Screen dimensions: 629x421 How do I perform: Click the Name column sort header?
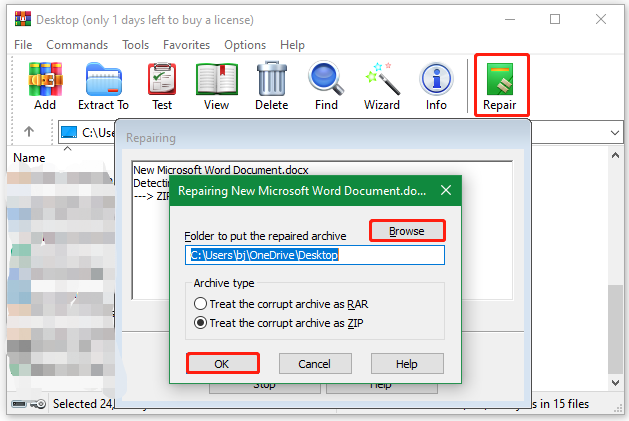click(29, 158)
